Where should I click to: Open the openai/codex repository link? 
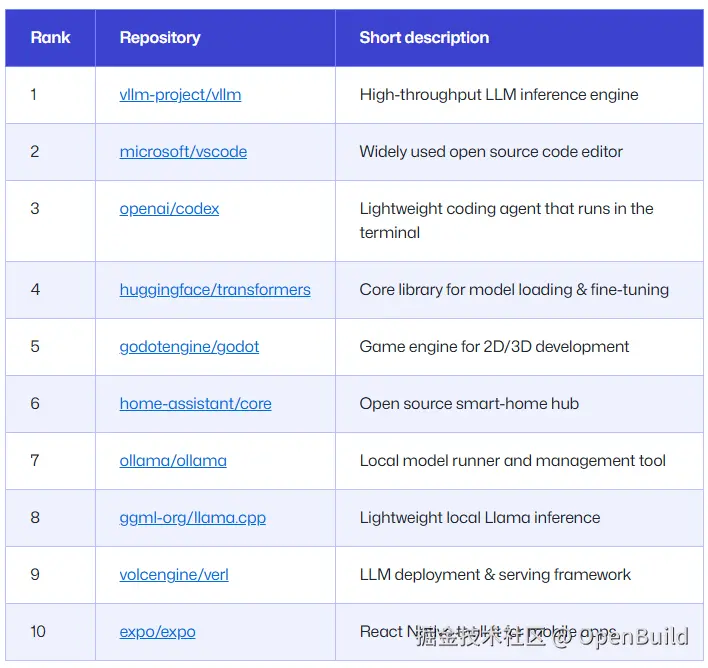[169, 209]
